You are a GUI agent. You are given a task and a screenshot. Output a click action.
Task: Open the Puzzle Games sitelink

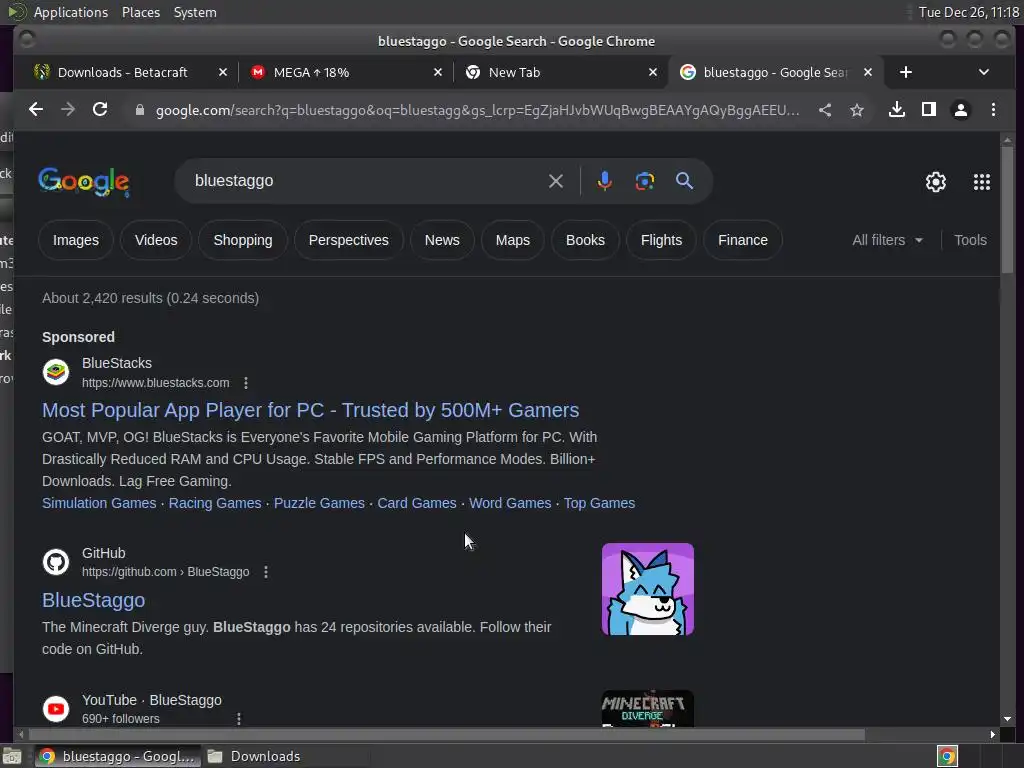tap(319, 504)
